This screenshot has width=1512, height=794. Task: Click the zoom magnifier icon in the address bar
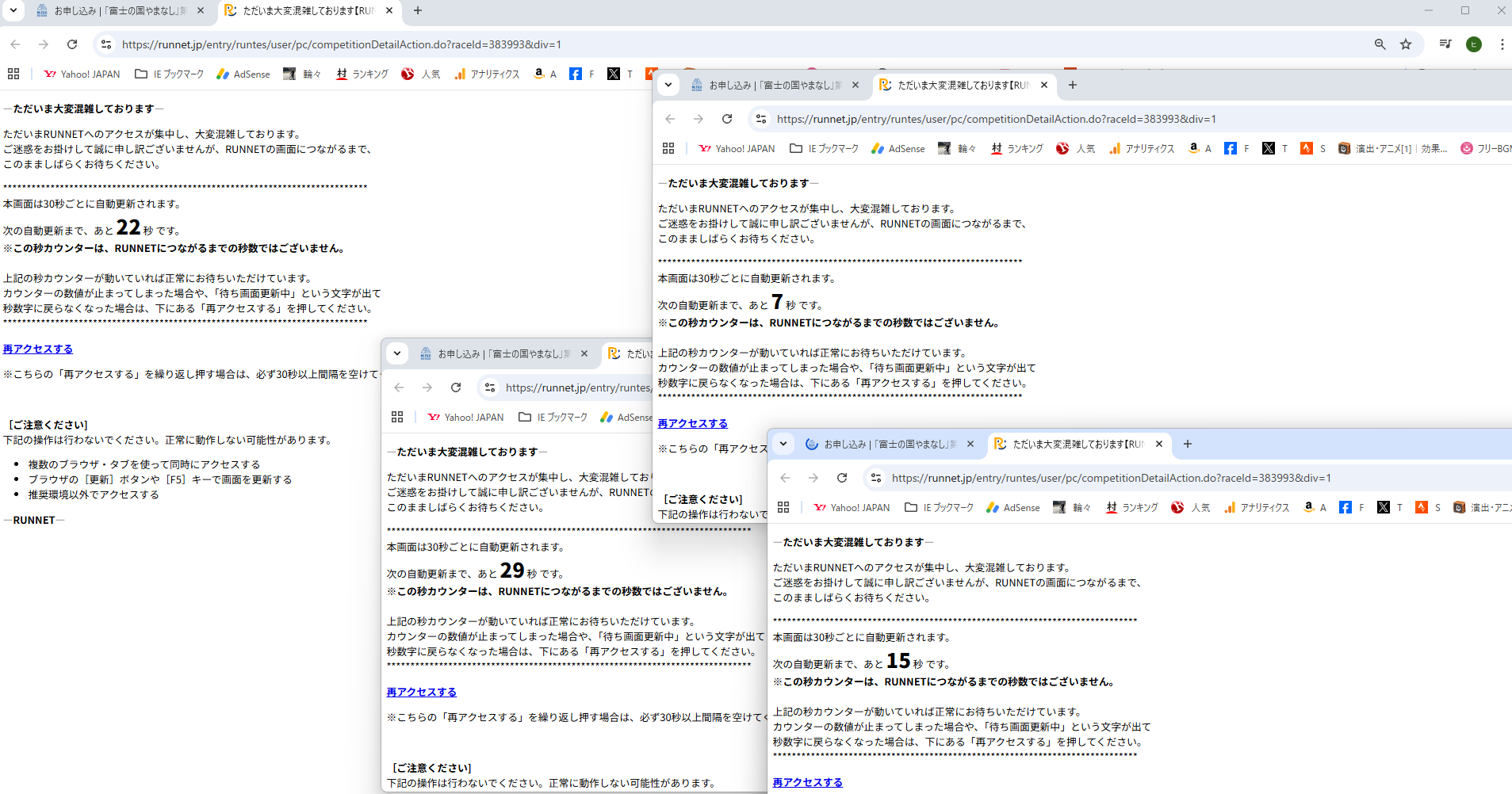(x=1380, y=44)
